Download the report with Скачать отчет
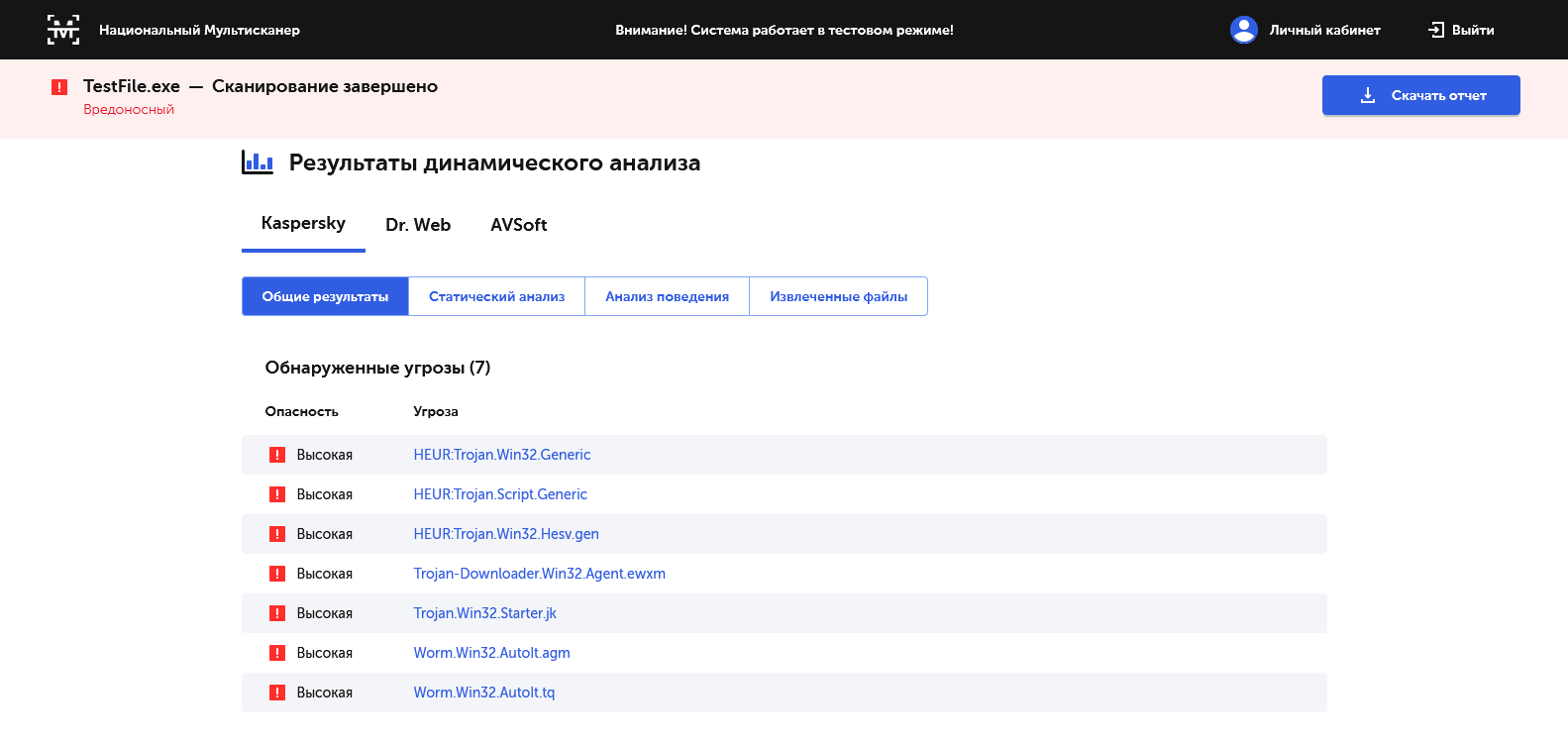The height and width of the screenshot is (749, 1568). (1420, 95)
